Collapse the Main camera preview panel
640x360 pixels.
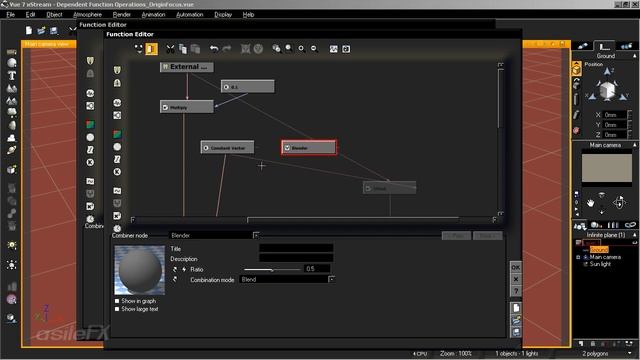[x=634, y=145]
